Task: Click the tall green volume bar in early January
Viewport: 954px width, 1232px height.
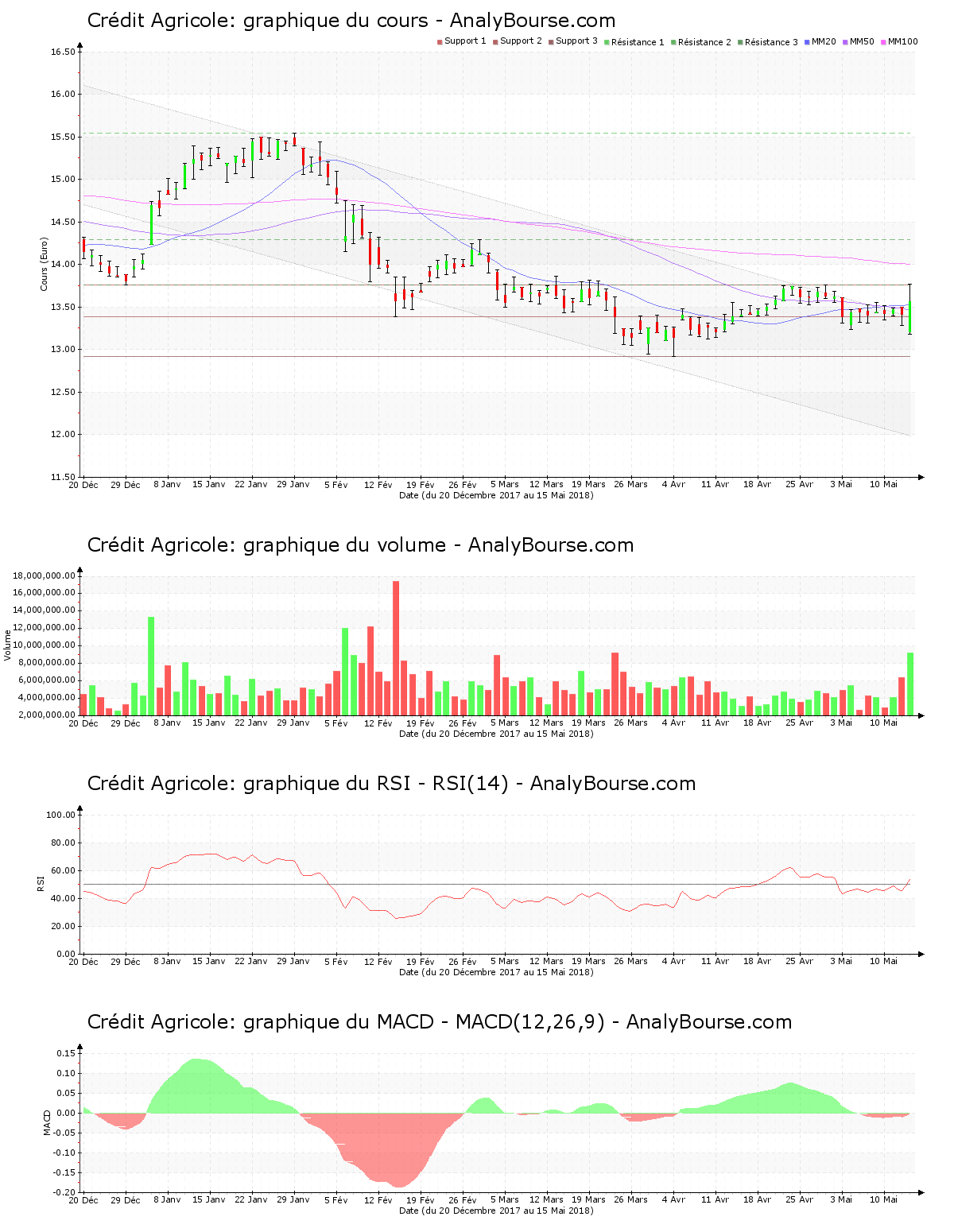Action: [151, 666]
